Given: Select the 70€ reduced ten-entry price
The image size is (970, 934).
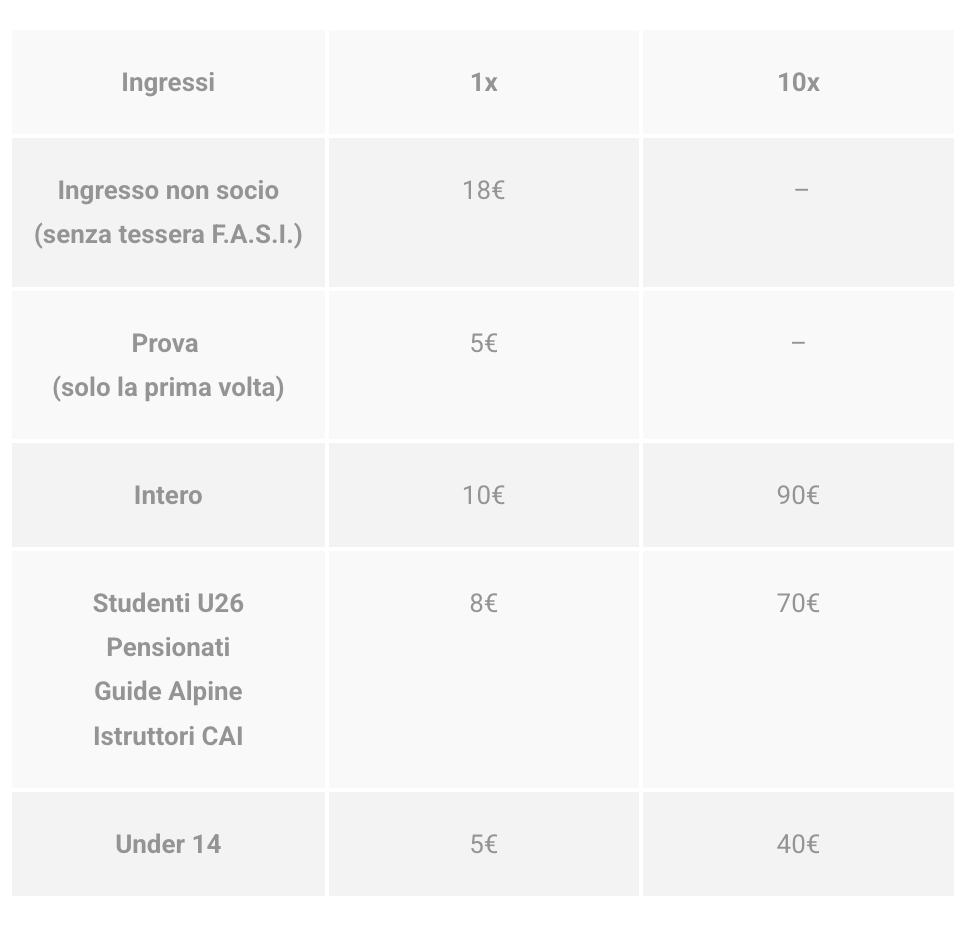Looking at the screenshot, I should tap(798, 603).
